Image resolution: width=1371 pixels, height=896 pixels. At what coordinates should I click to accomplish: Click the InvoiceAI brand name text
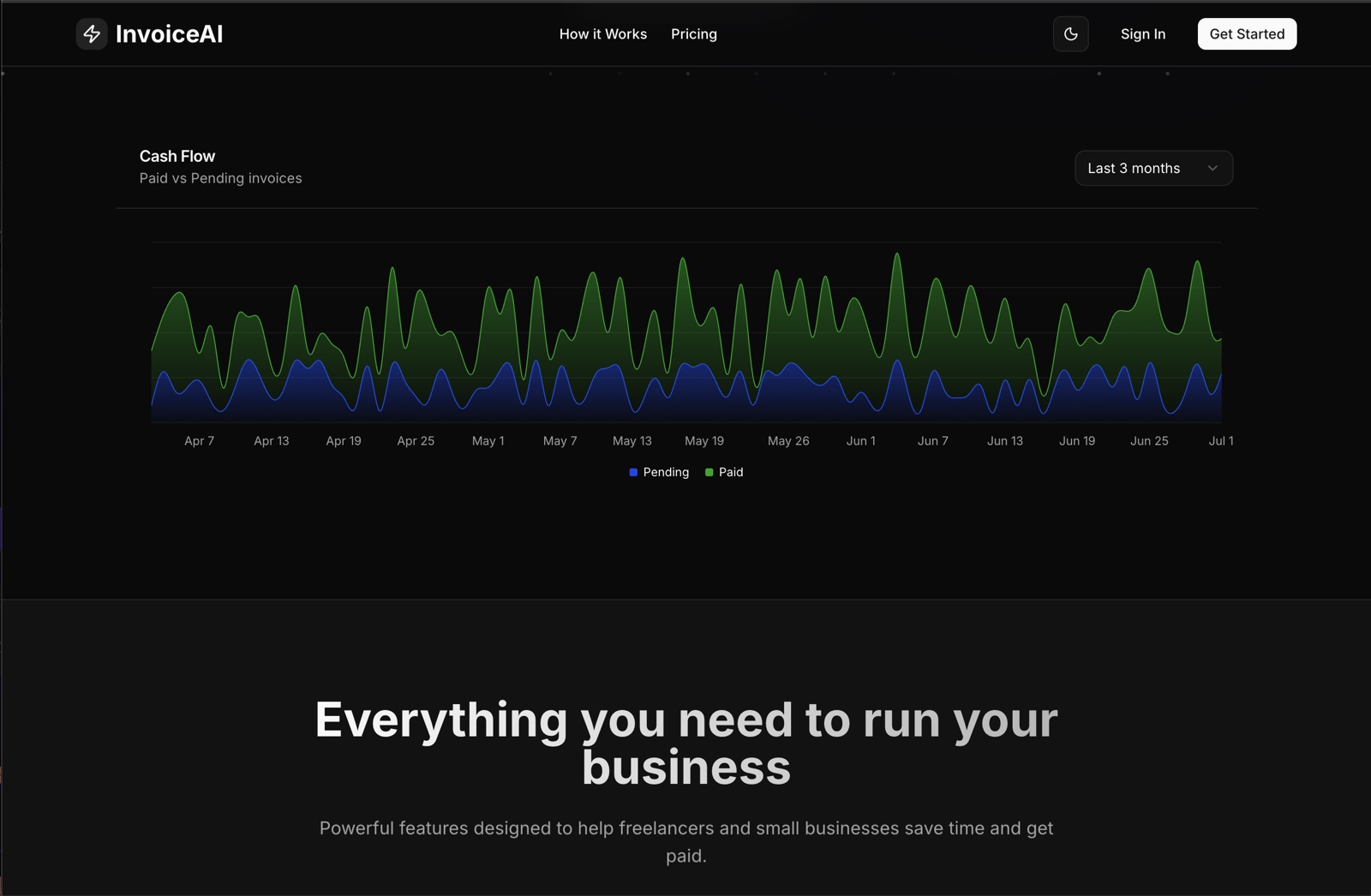pos(170,34)
